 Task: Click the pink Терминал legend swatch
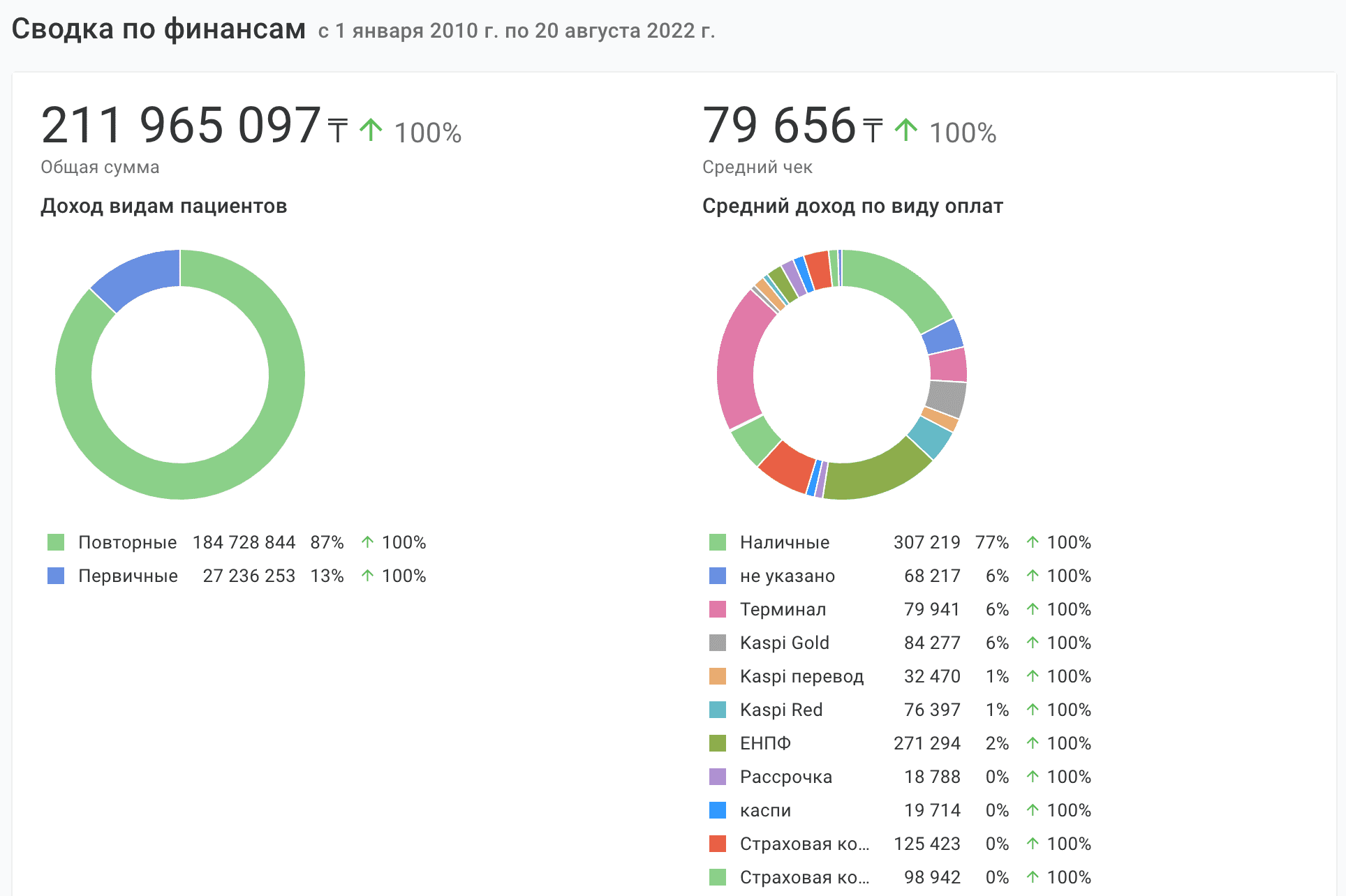coord(717,609)
